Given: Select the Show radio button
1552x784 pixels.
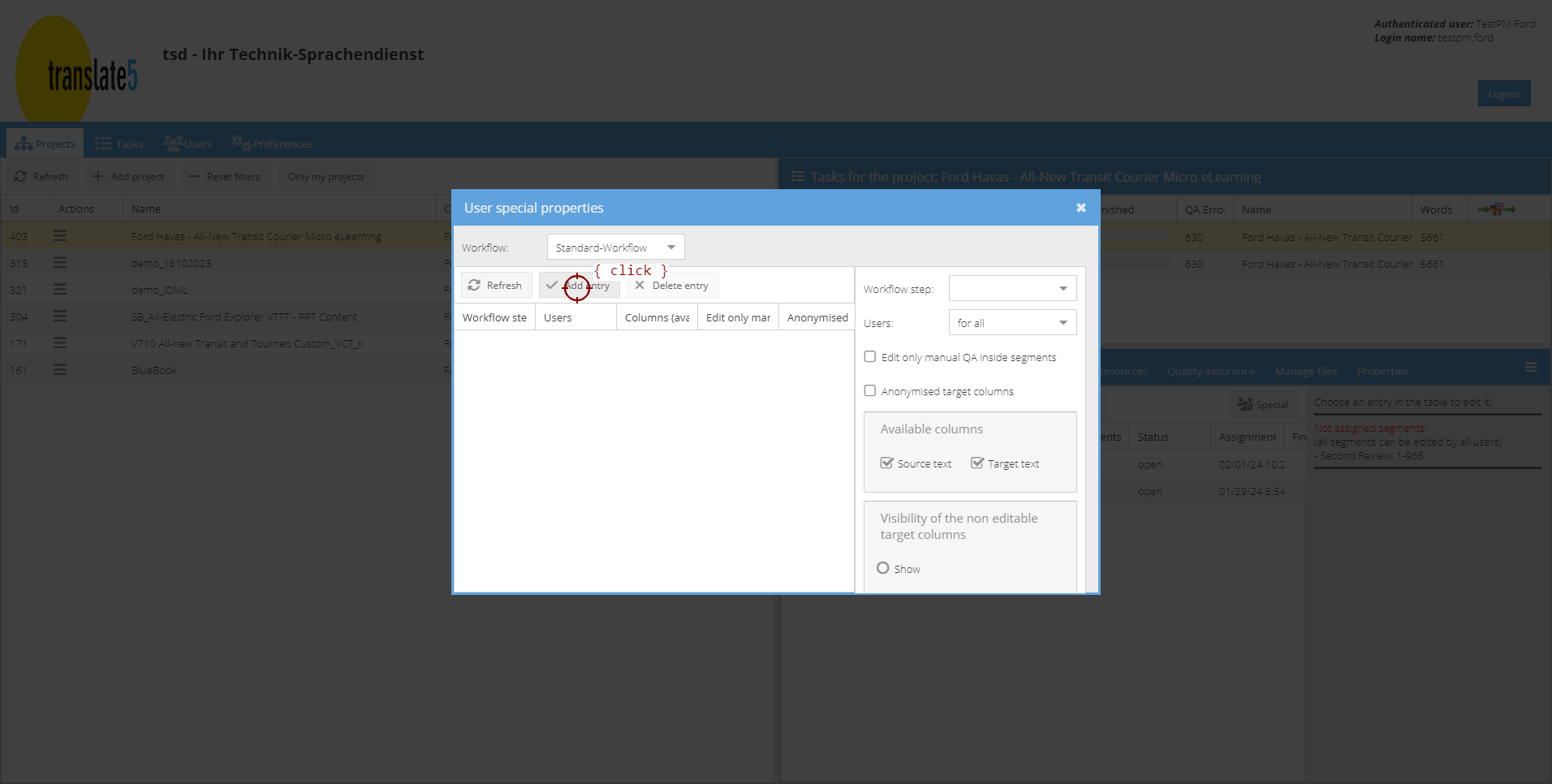Looking at the screenshot, I should tap(883, 568).
